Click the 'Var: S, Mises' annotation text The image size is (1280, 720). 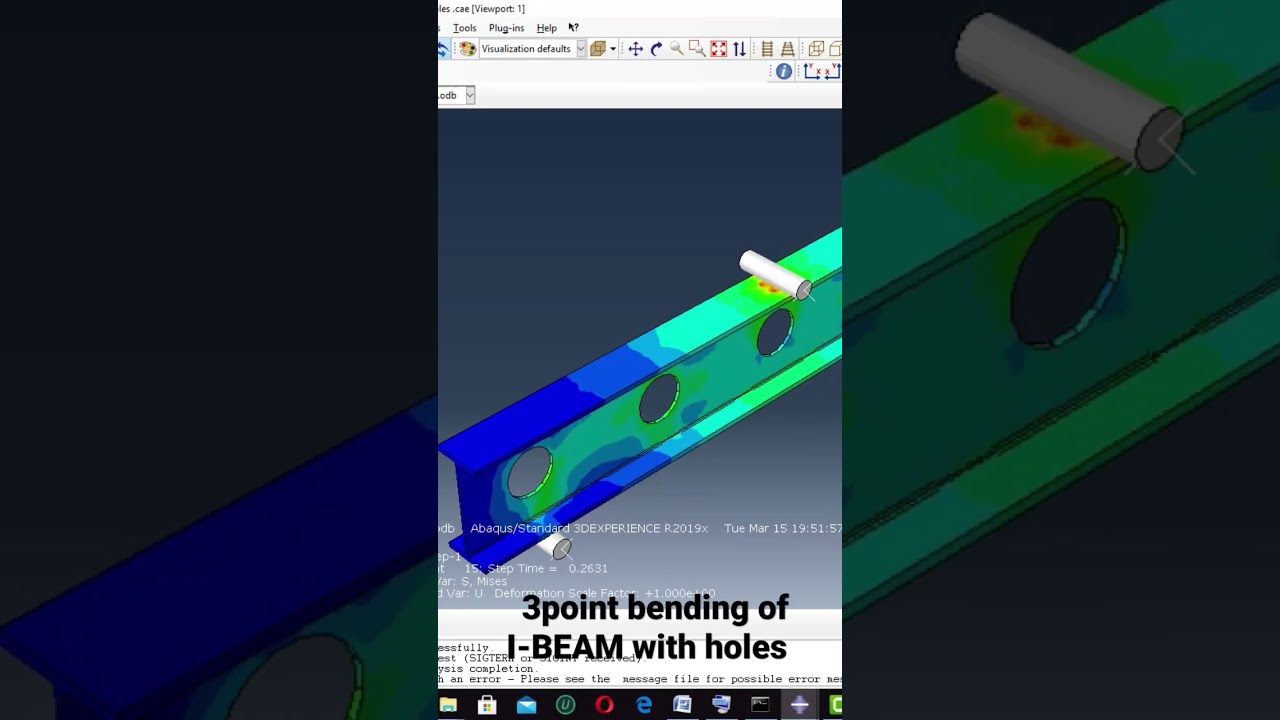pos(472,581)
